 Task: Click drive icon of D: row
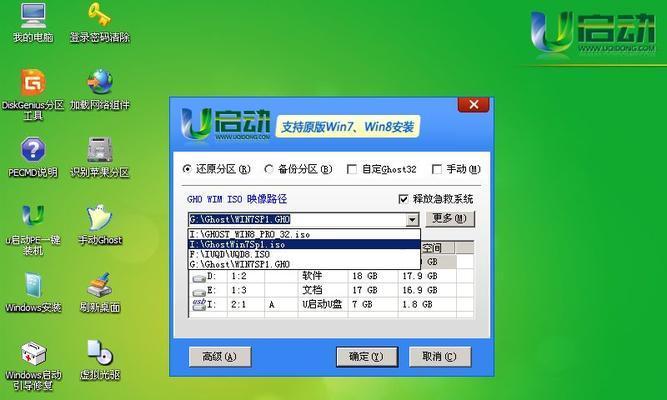[x=199, y=278]
